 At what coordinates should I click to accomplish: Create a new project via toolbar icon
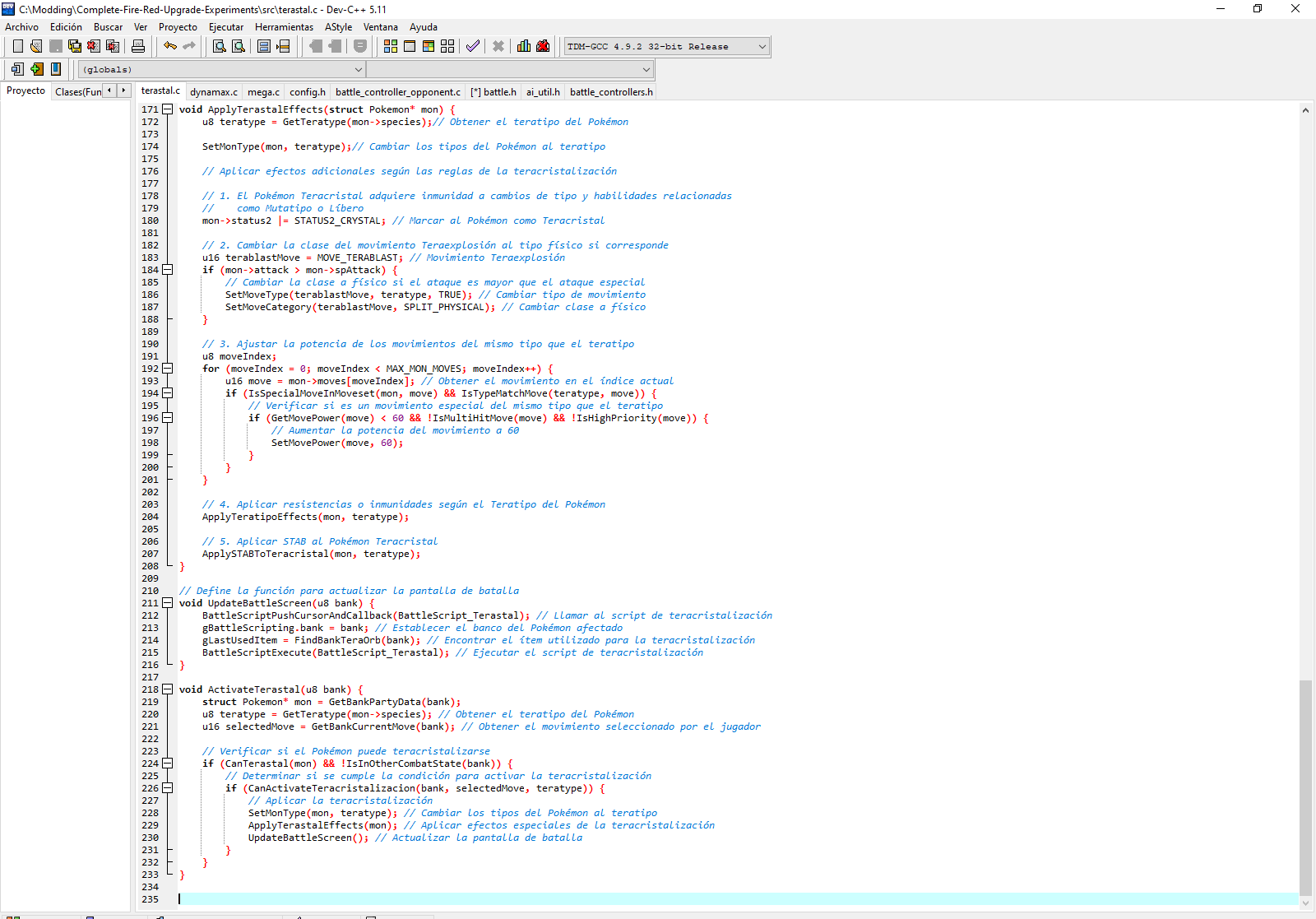pos(17,69)
